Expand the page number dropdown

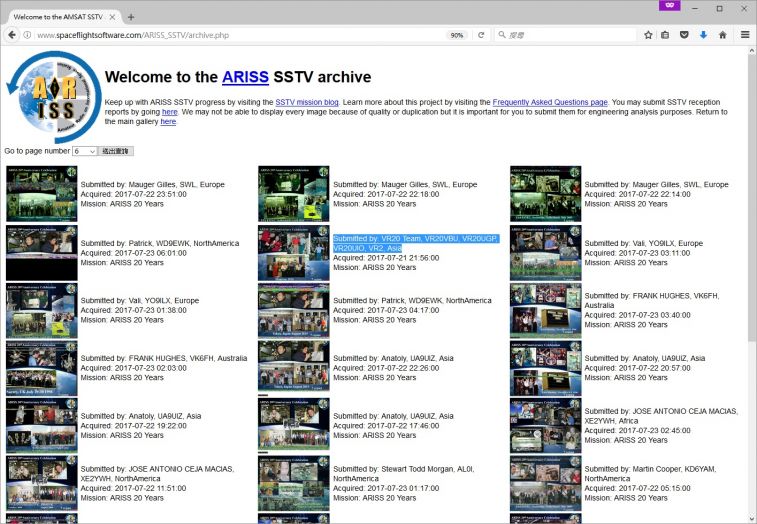point(85,151)
